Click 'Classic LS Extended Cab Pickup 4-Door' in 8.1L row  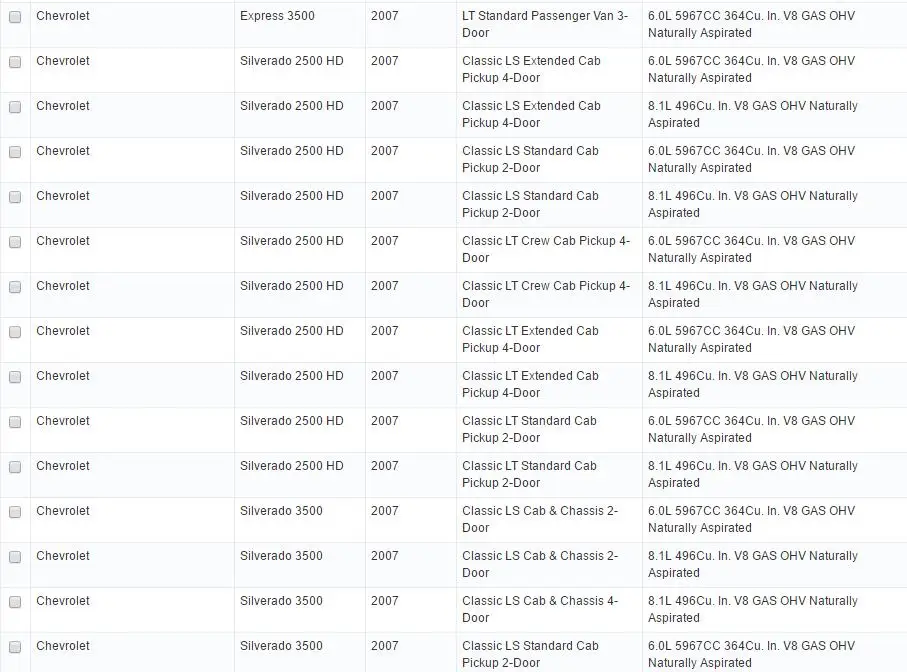coord(531,115)
